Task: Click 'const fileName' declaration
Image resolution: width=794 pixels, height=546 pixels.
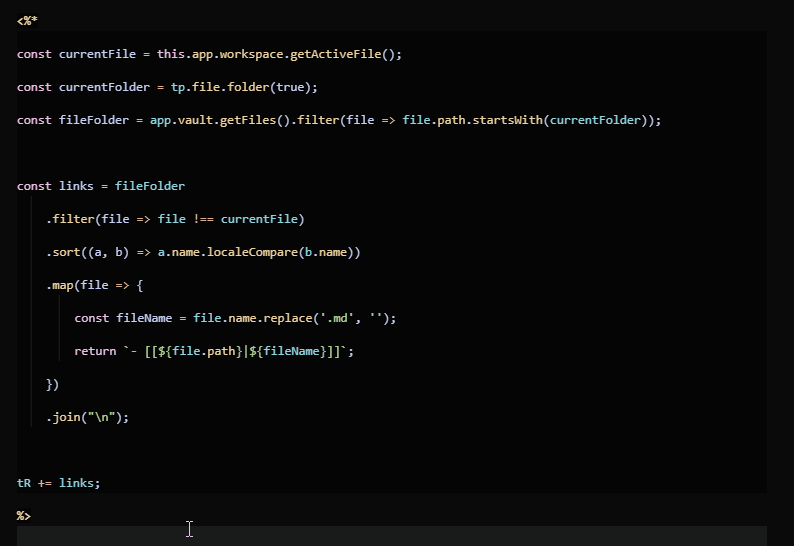Action: click(x=123, y=318)
